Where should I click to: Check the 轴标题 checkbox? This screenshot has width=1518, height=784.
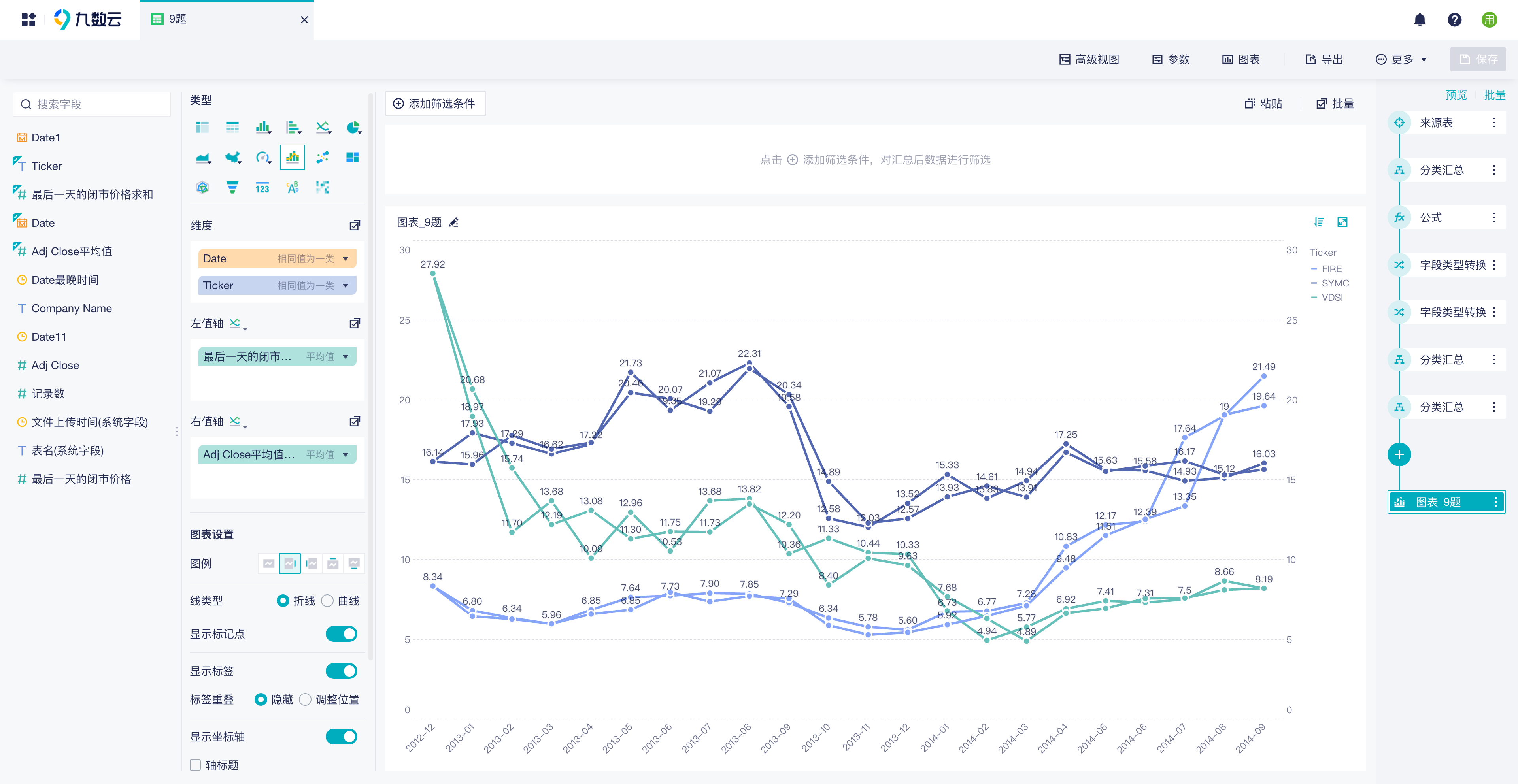[x=195, y=765]
